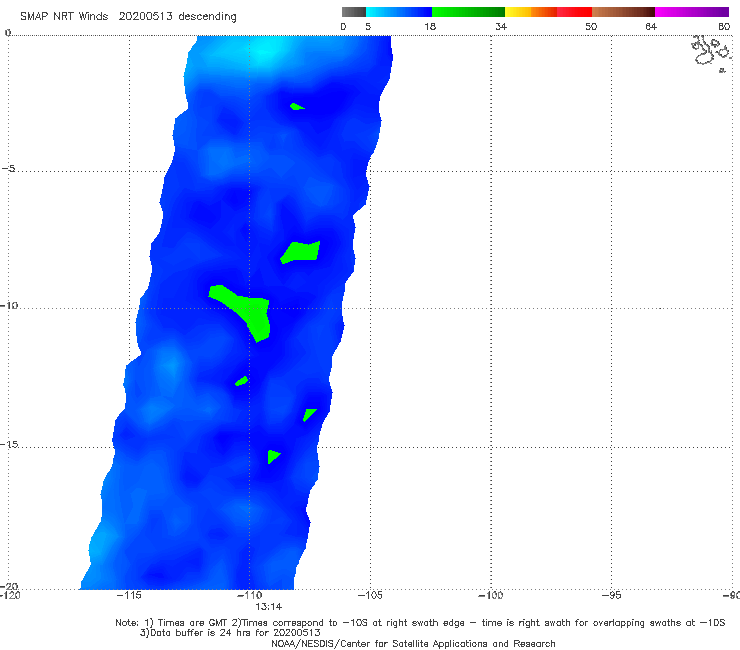Click the color bar label "5"
The height and width of the screenshot is (650, 740).
tap(368, 27)
